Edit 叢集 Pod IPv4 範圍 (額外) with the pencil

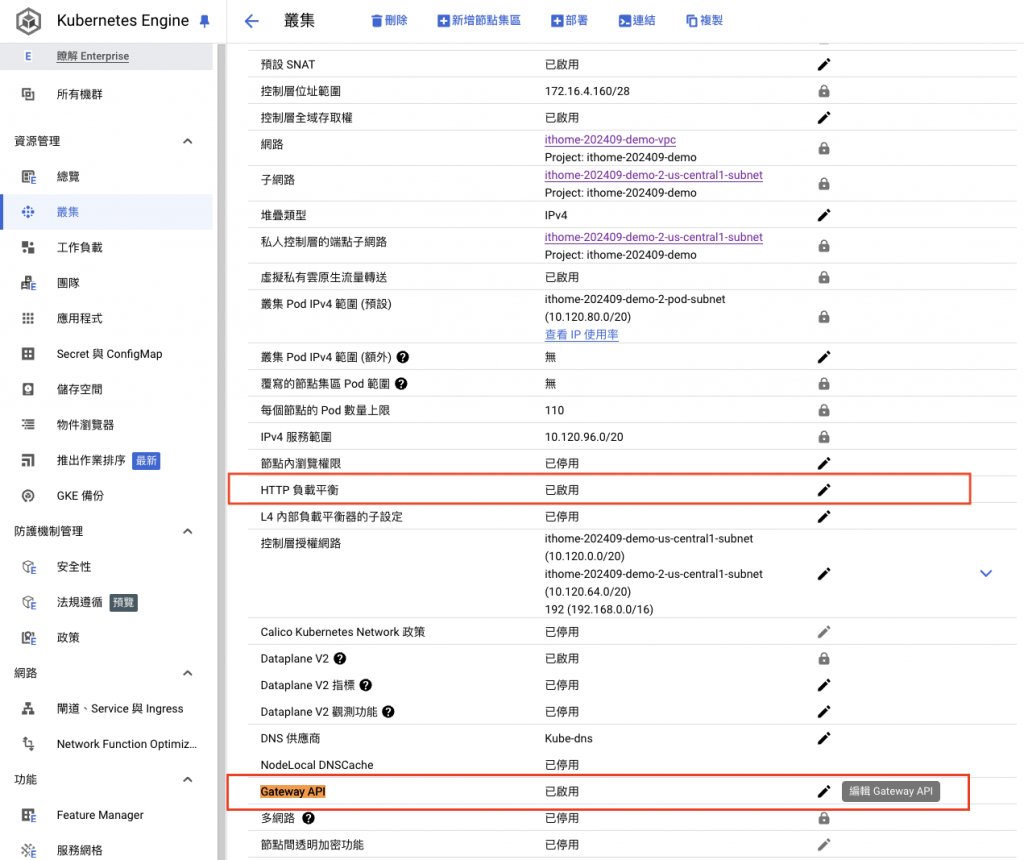[824, 357]
